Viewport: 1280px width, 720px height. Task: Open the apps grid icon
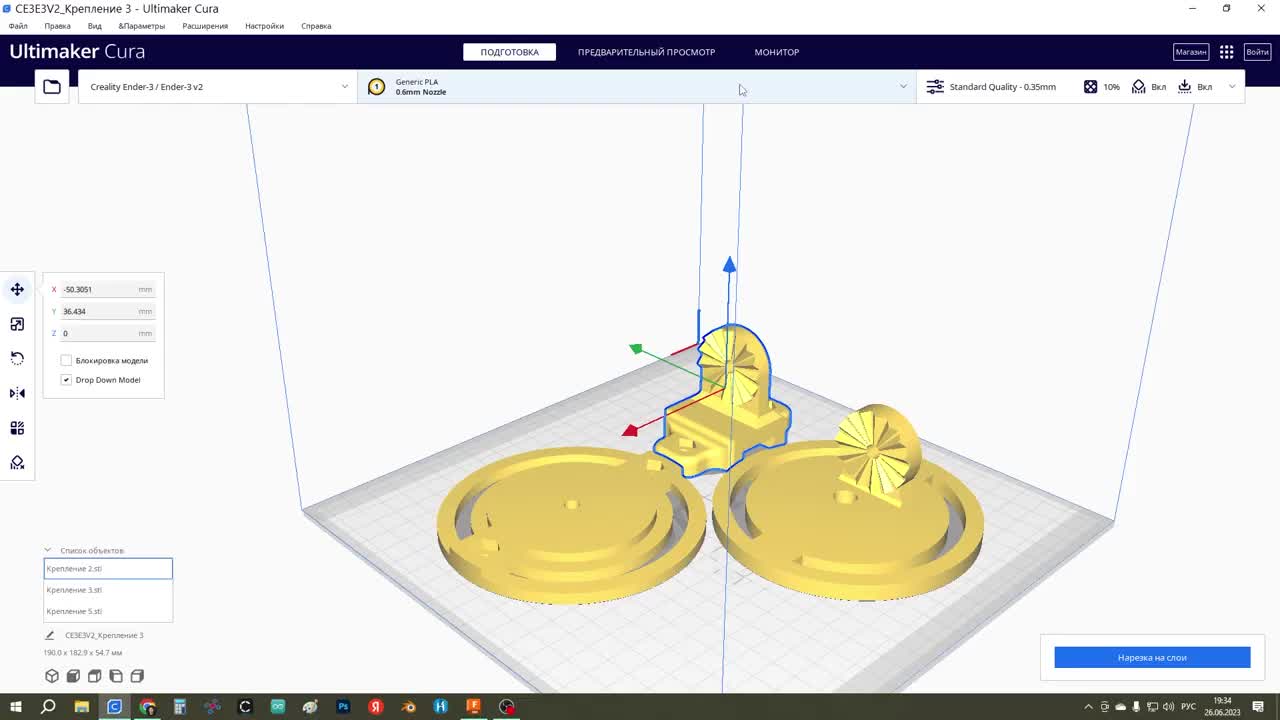pos(1227,52)
